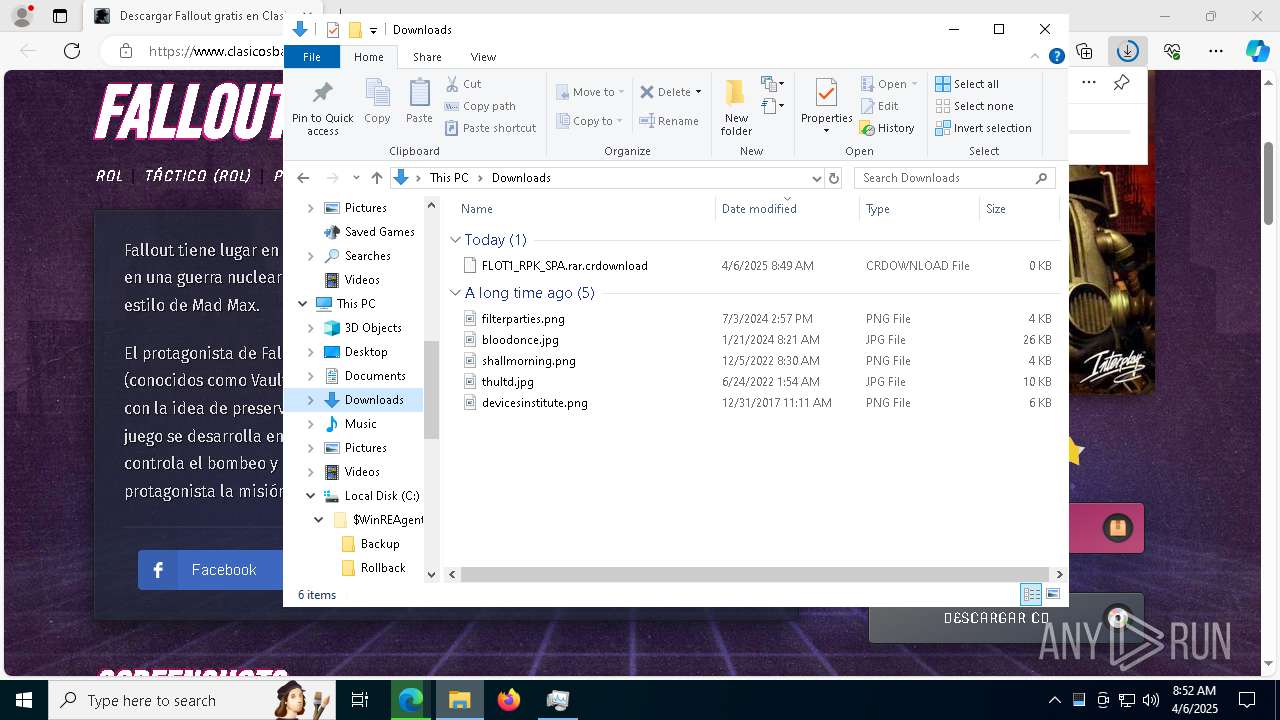Sort by Date modified column header
This screenshot has height=720, width=1280.
787,209
